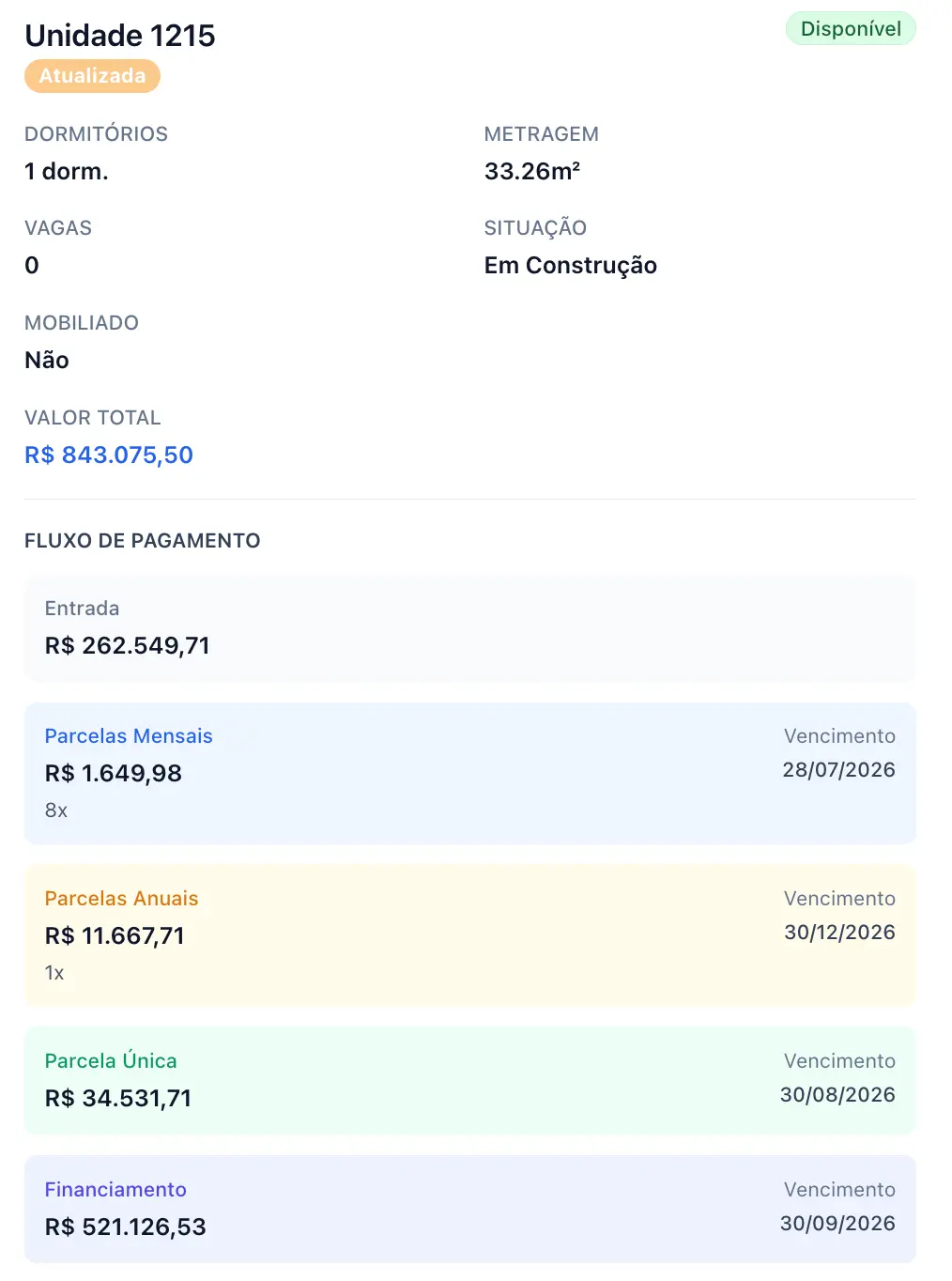This screenshot has height=1281, width=952.
Task: Click the 30/09/2026 due date
Action: click(x=838, y=1224)
